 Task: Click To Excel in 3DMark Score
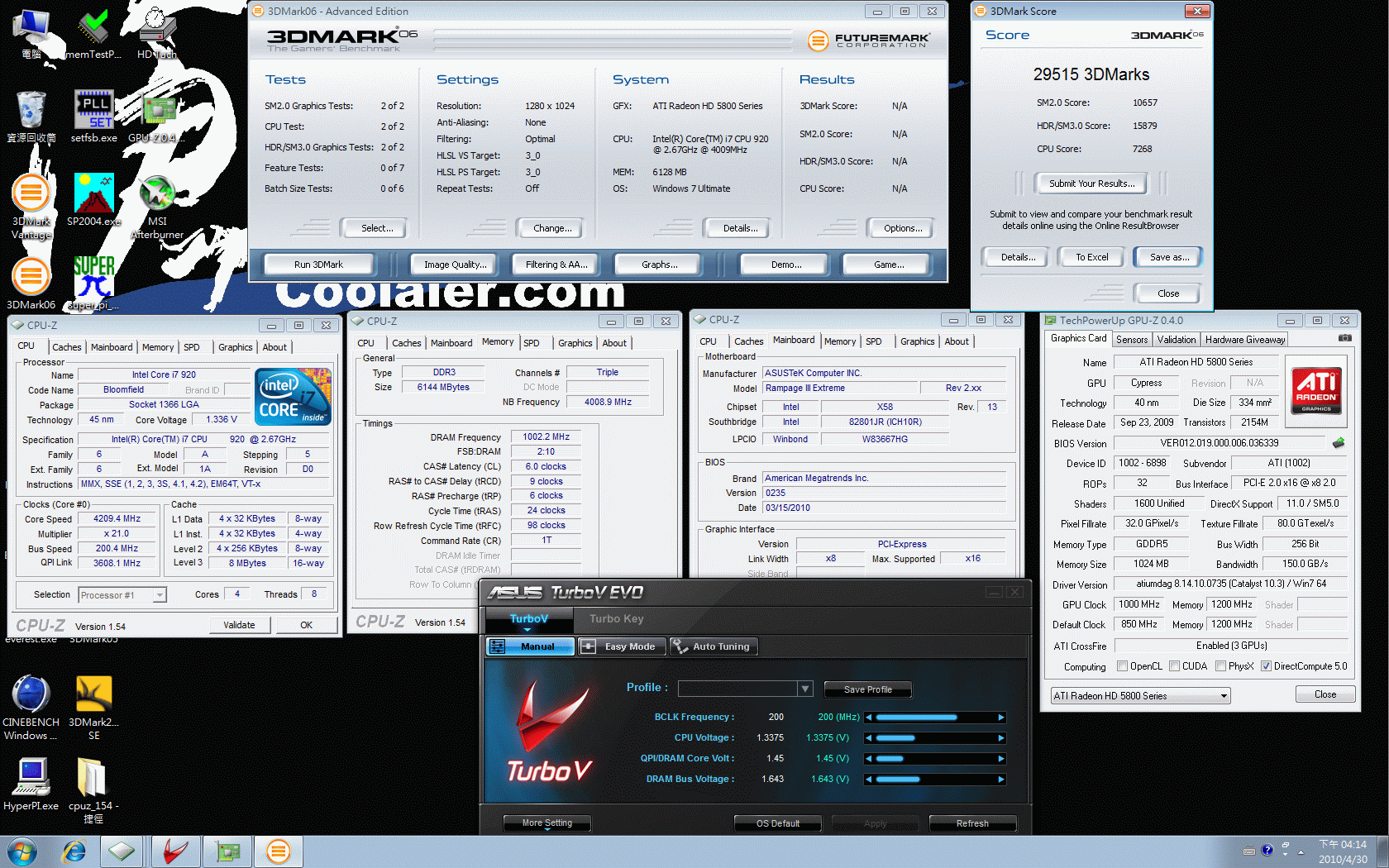(1091, 257)
